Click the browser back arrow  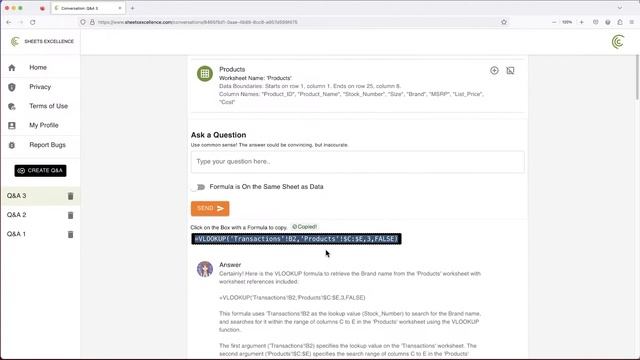9,22
